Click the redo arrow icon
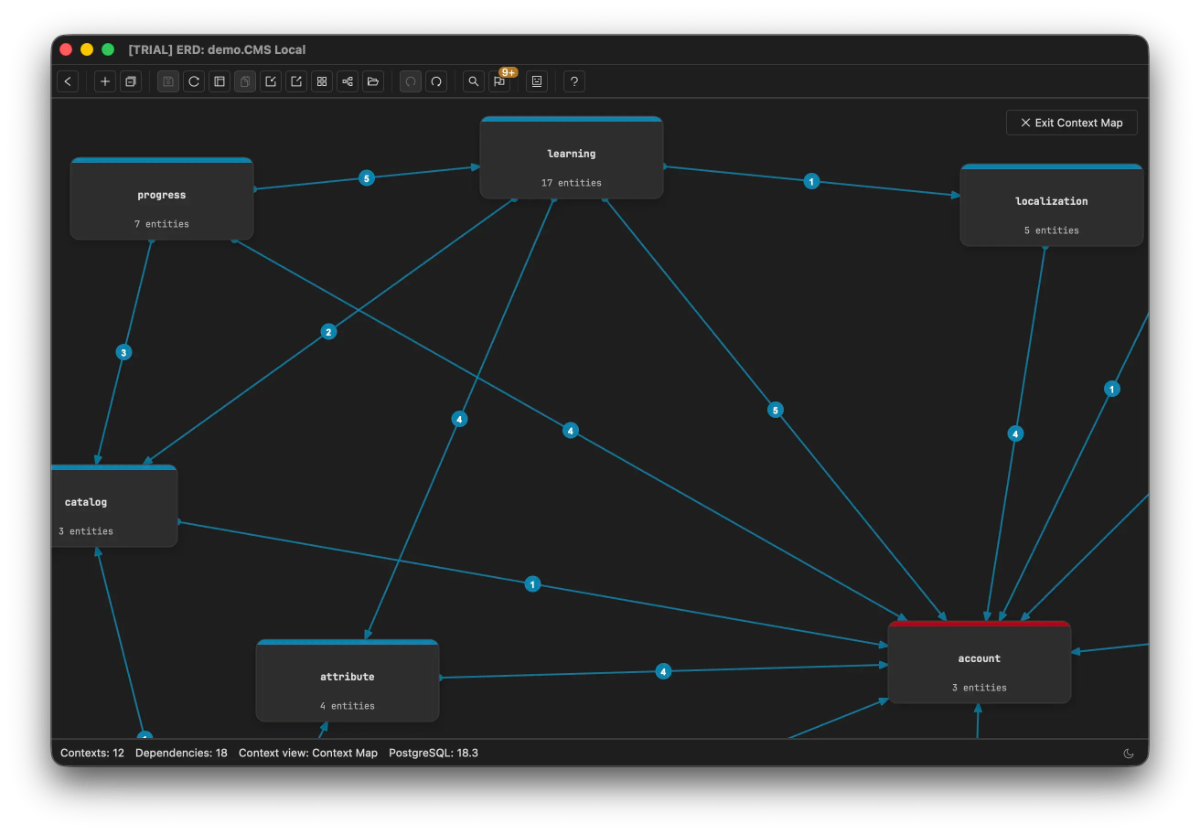This screenshot has width=1200, height=834. (x=436, y=81)
